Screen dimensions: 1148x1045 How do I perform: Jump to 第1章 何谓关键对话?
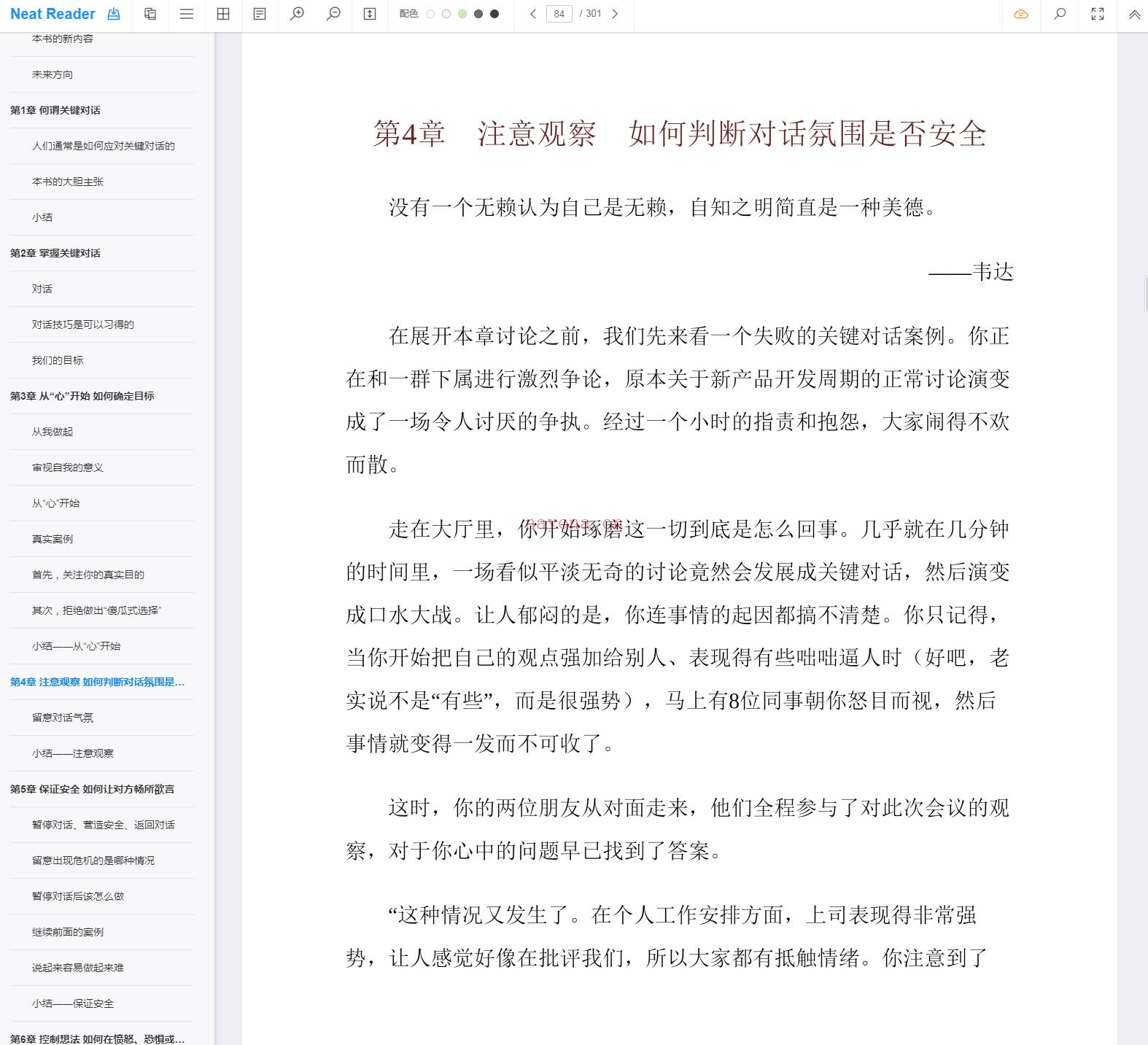coord(55,110)
